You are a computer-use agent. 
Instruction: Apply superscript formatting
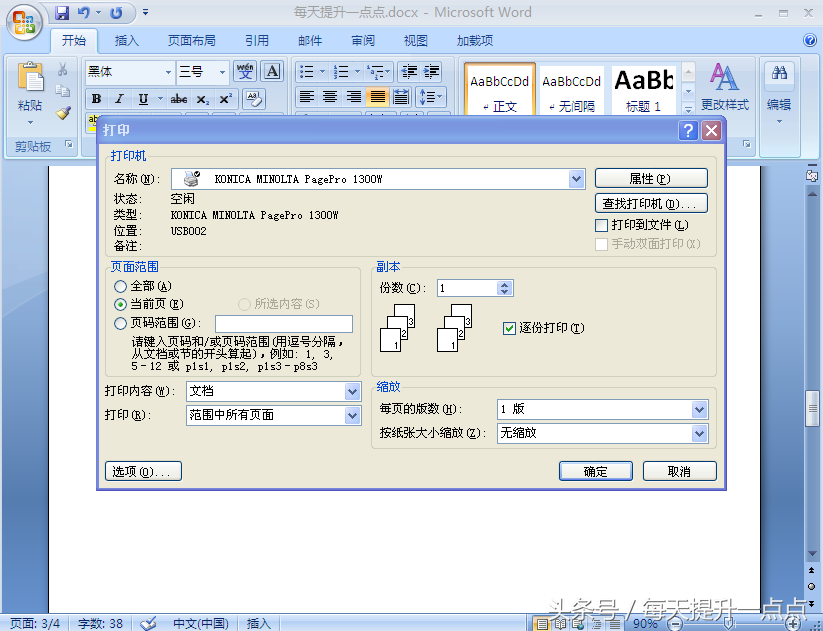click(225, 99)
